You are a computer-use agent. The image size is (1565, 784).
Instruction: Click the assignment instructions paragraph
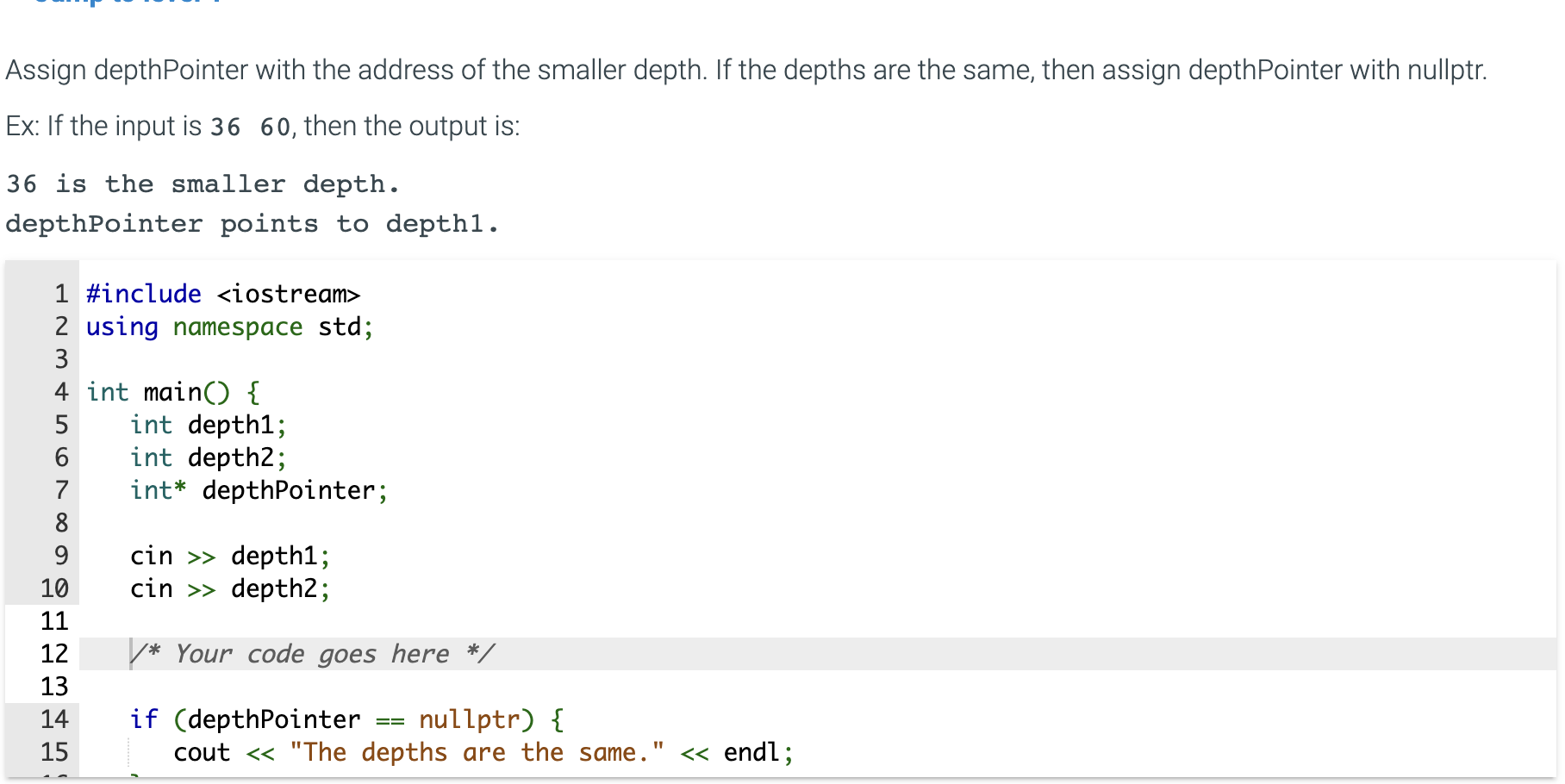(741, 70)
